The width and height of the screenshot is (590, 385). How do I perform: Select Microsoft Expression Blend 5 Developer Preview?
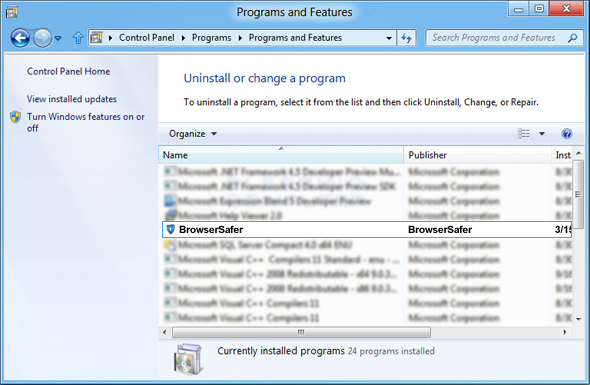(367, 201)
